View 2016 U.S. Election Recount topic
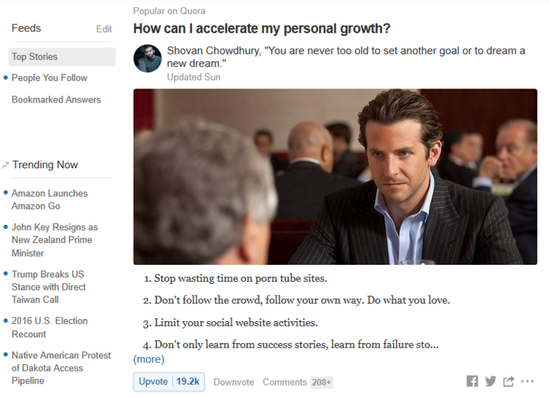The height and width of the screenshot is (398, 550). (x=49, y=327)
